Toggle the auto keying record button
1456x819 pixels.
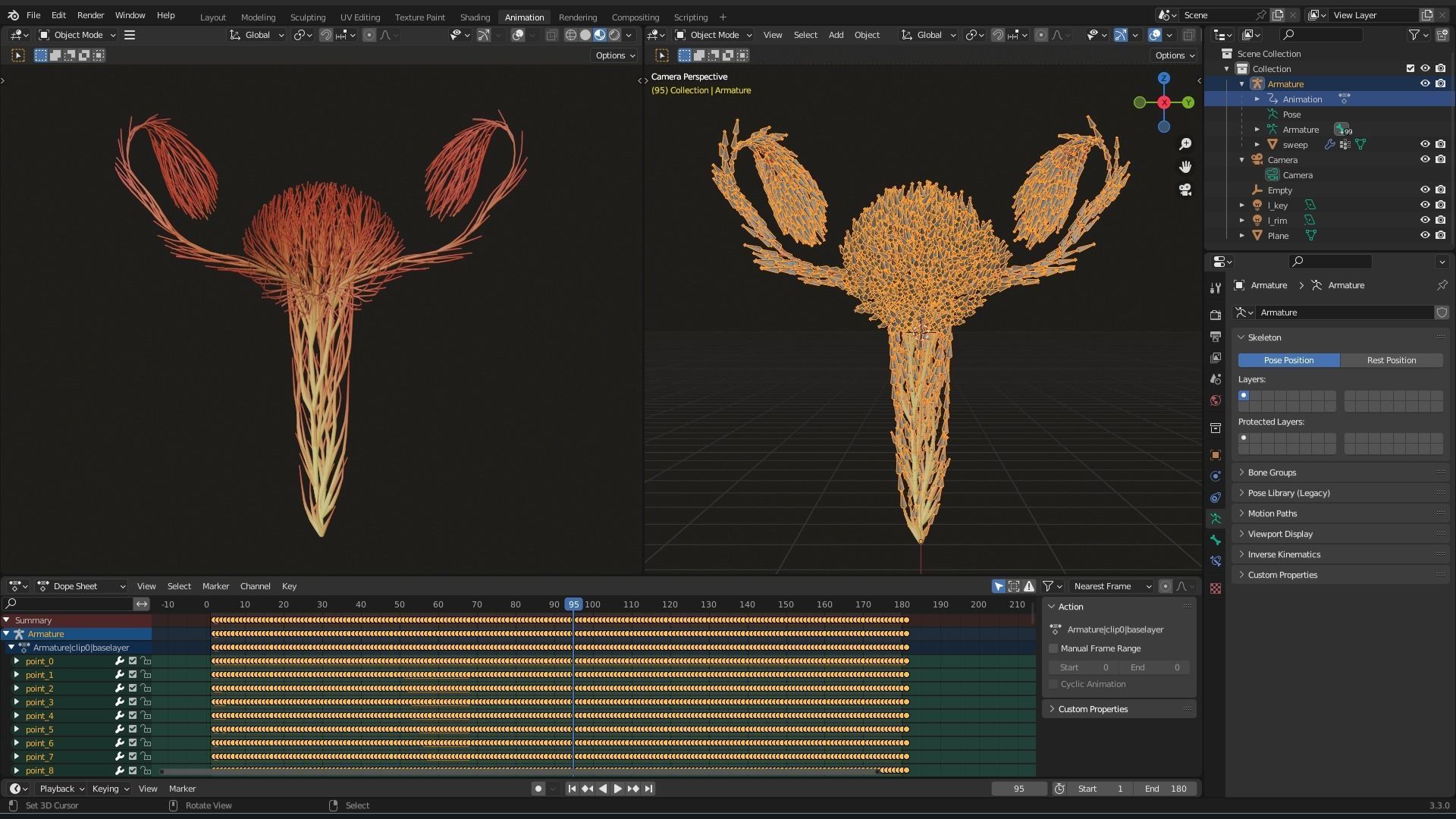click(x=538, y=789)
